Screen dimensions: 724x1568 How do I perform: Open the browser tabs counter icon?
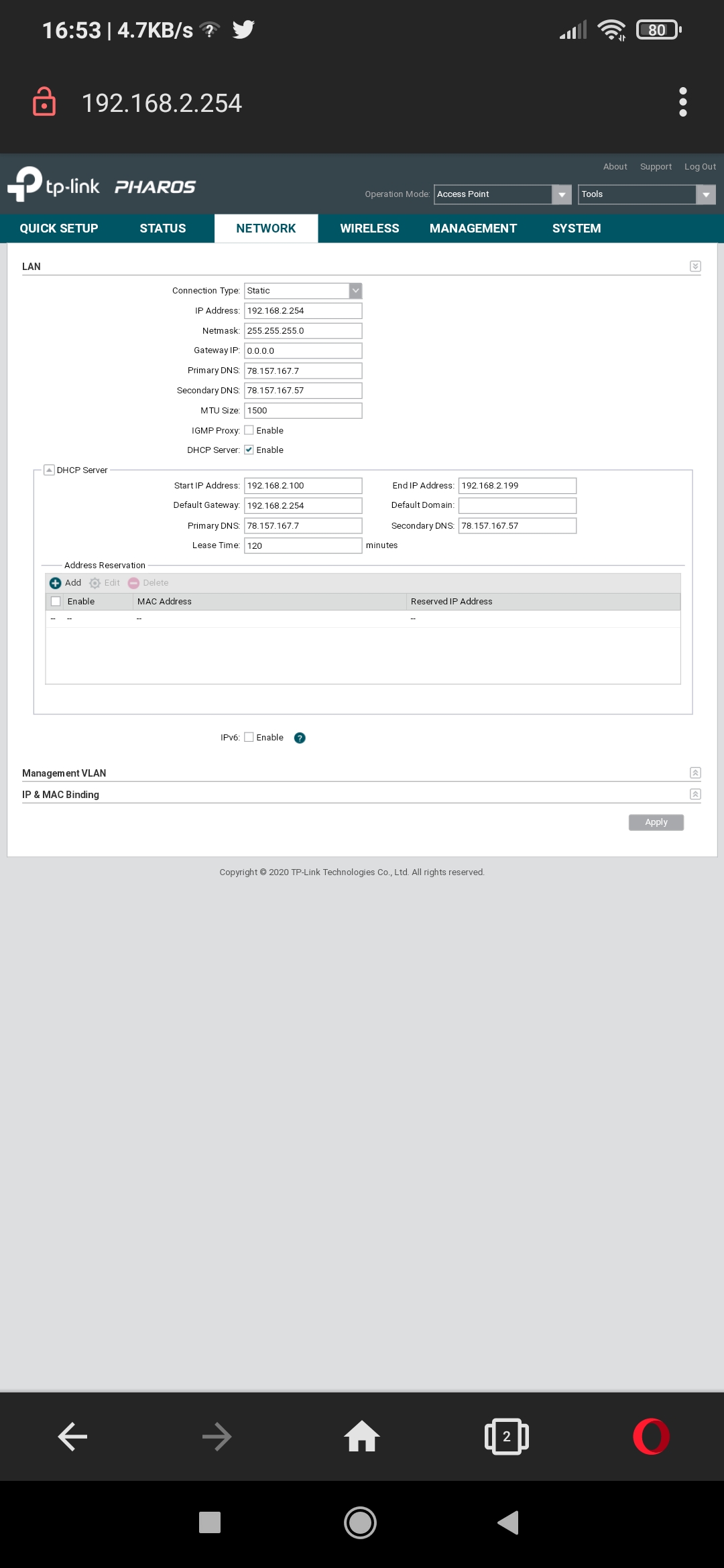(x=506, y=1437)
